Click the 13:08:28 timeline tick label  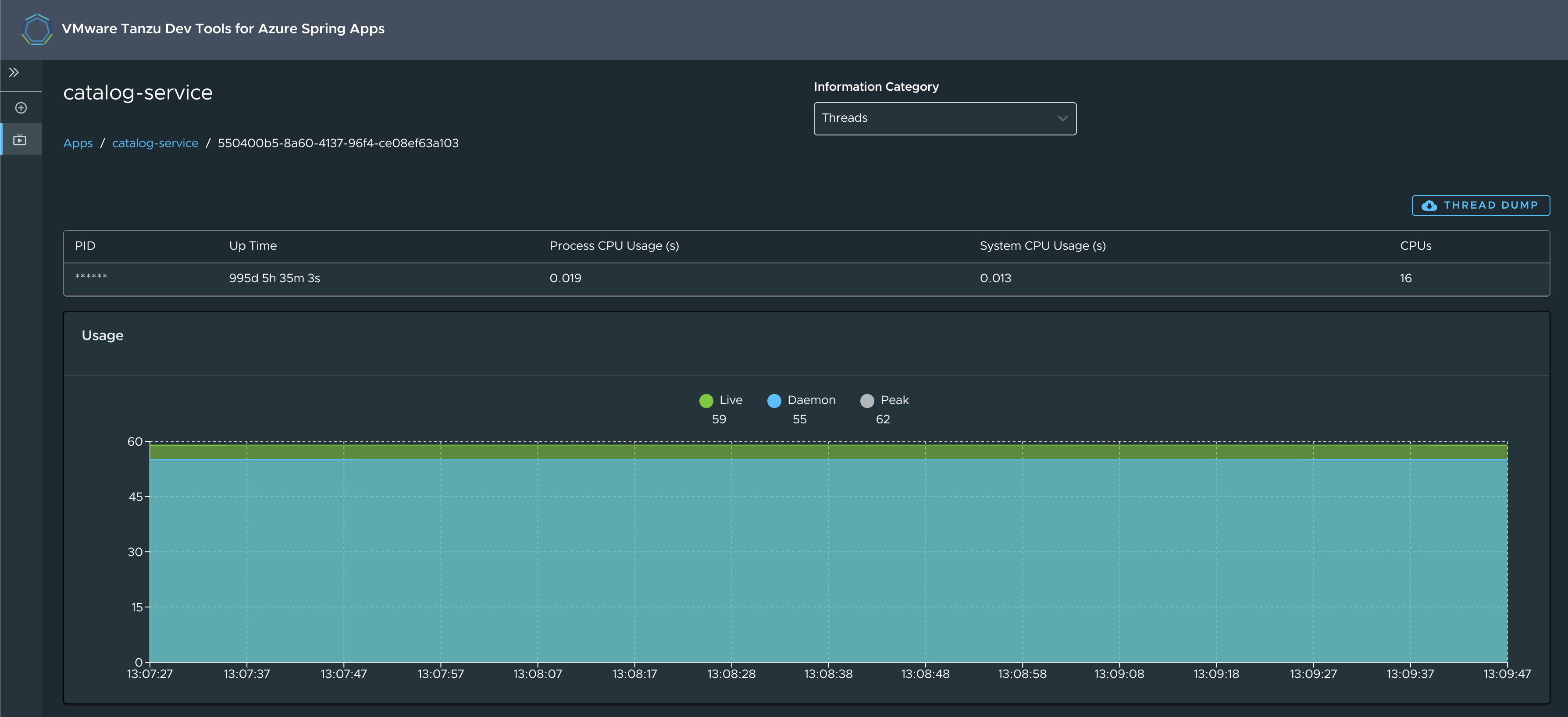(x=731, y=674)
